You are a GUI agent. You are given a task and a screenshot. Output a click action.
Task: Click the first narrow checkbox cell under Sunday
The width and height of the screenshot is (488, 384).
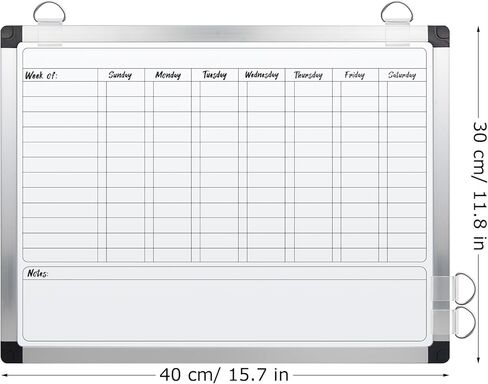coord(102,89)
